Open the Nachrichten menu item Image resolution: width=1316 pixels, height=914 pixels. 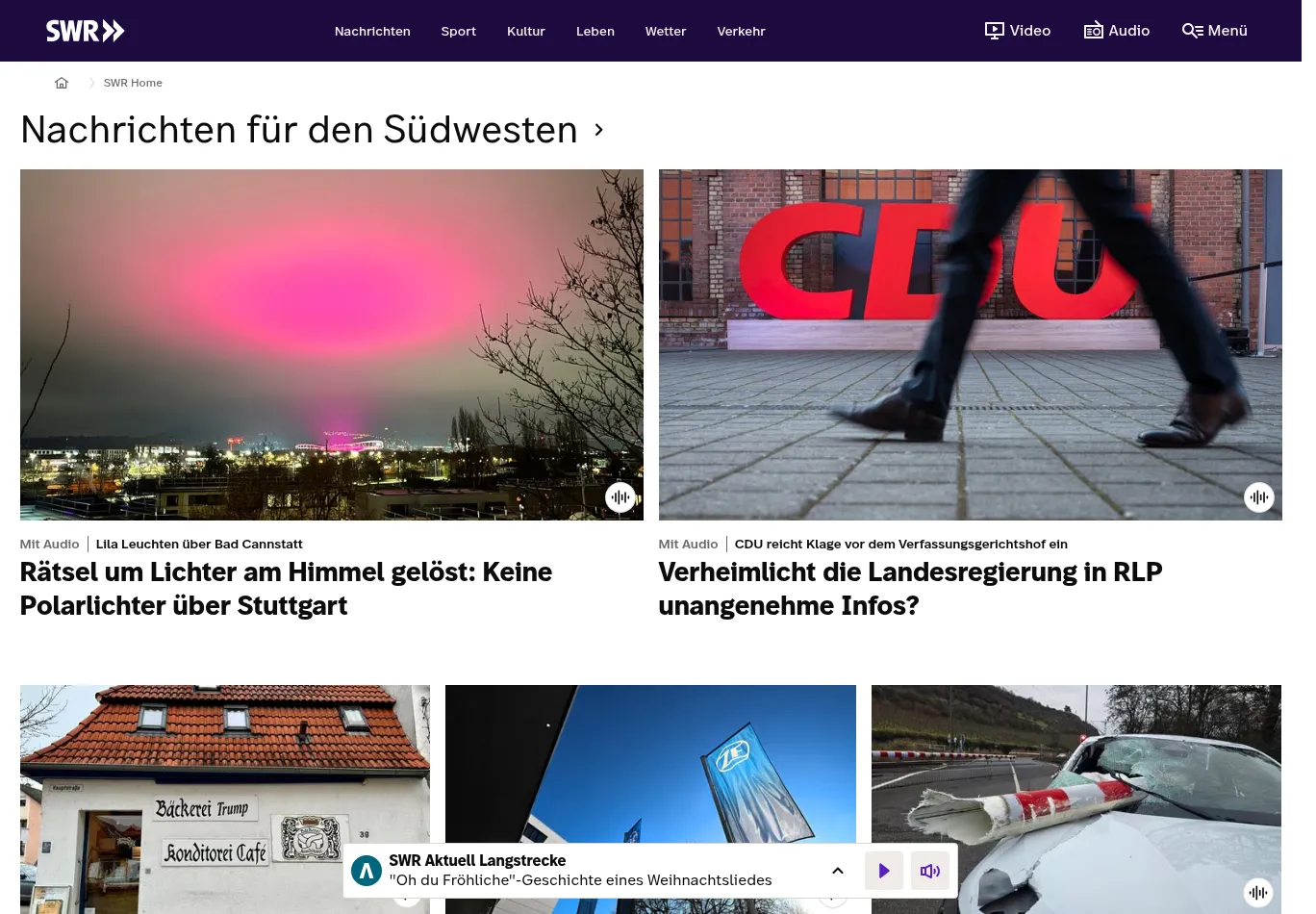click(372, 31)
